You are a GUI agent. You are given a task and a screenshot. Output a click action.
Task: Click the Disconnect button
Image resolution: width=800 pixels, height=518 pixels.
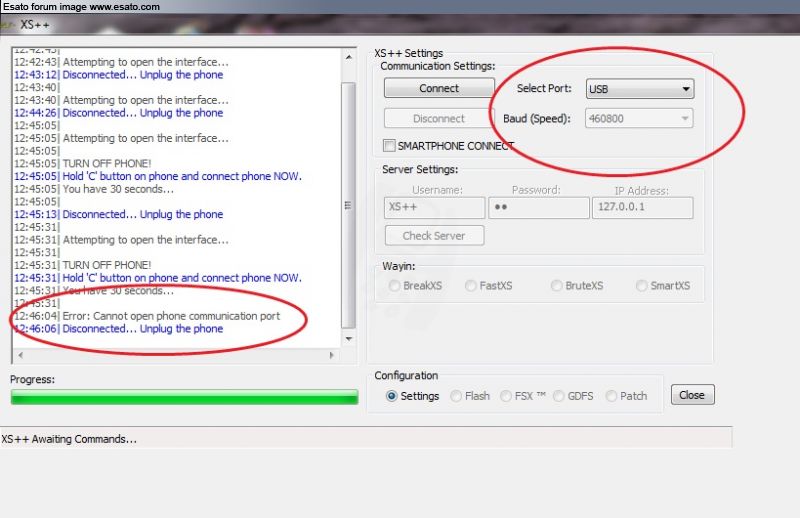click(439, 118)
